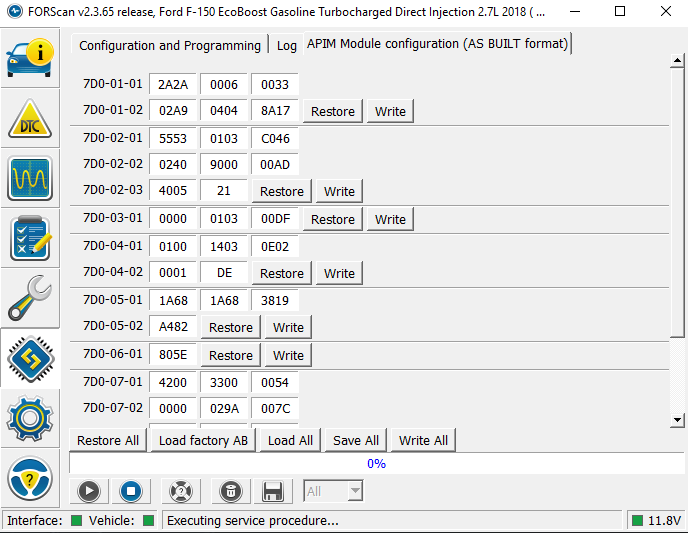This screenshot has height=533, width=688.
Task: Click Restore for row 7D0-02-03
Action: [x=282, y=191]
